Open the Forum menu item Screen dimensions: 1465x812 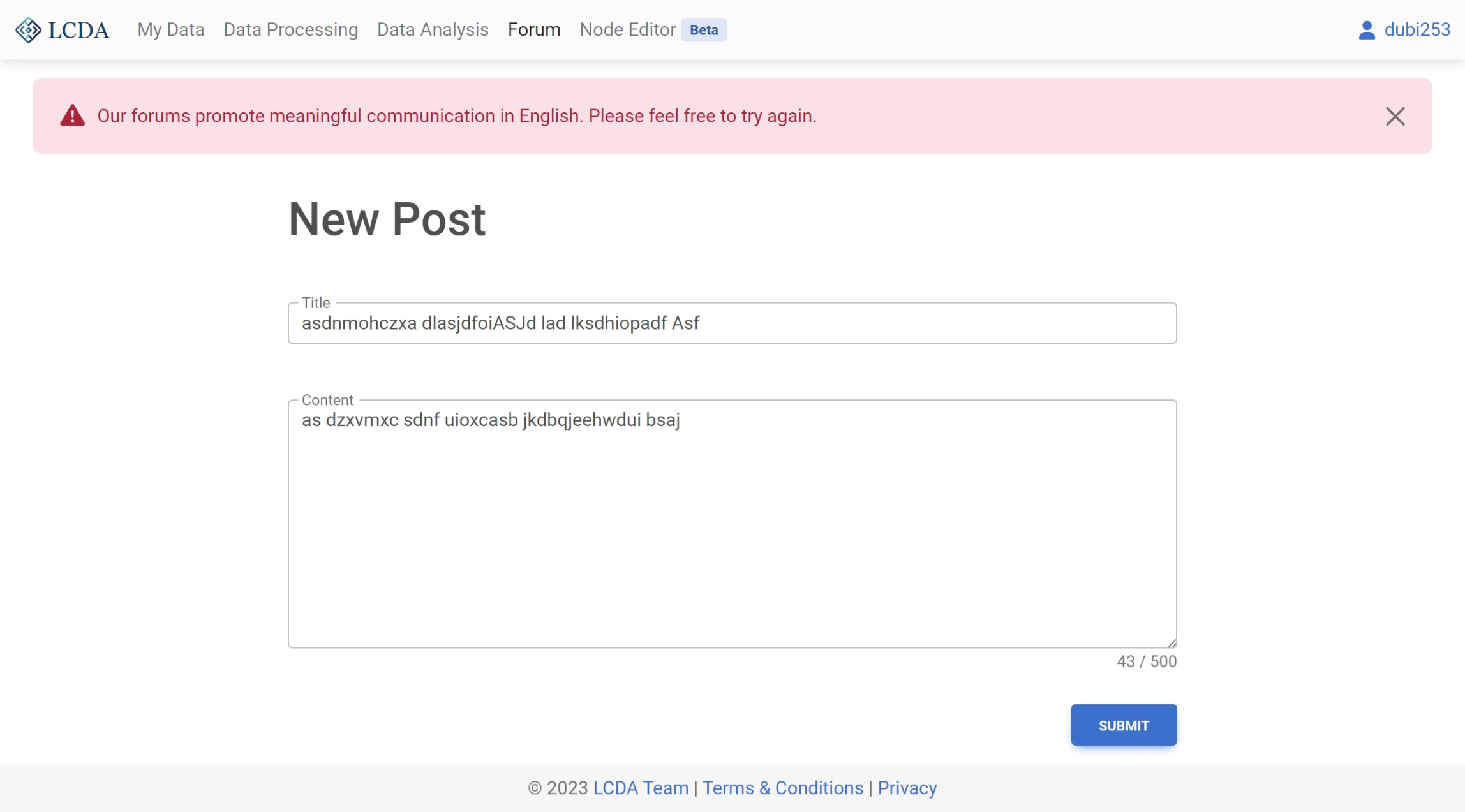click(x=534, y=29)
